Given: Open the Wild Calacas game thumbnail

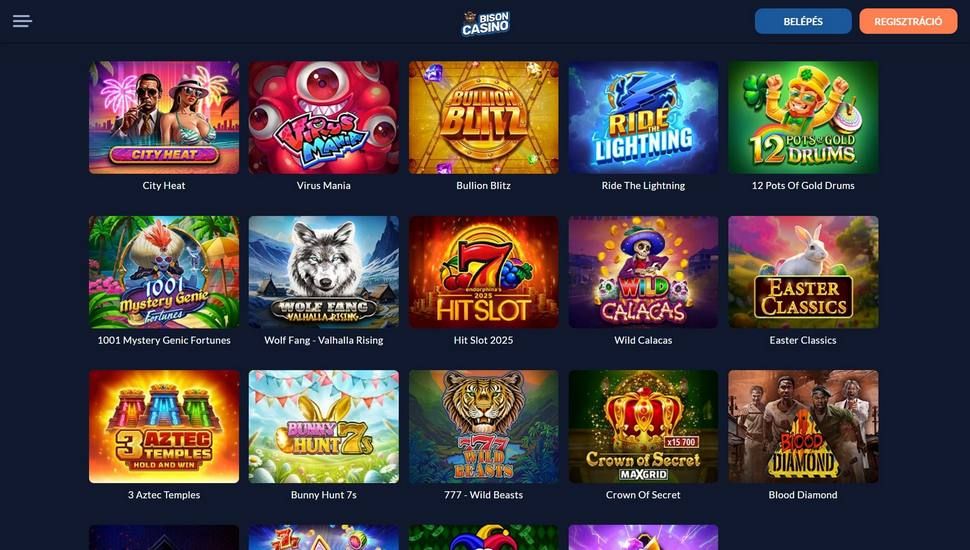Looking at the screenshot, I should [643, 272].
